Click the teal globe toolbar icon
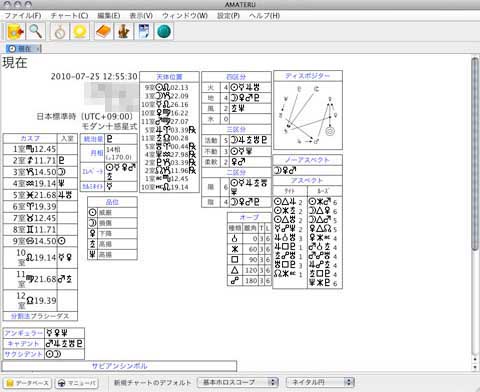Image resolution: width=480 pixels, height=392 pixels. click(x=164, y=32)
